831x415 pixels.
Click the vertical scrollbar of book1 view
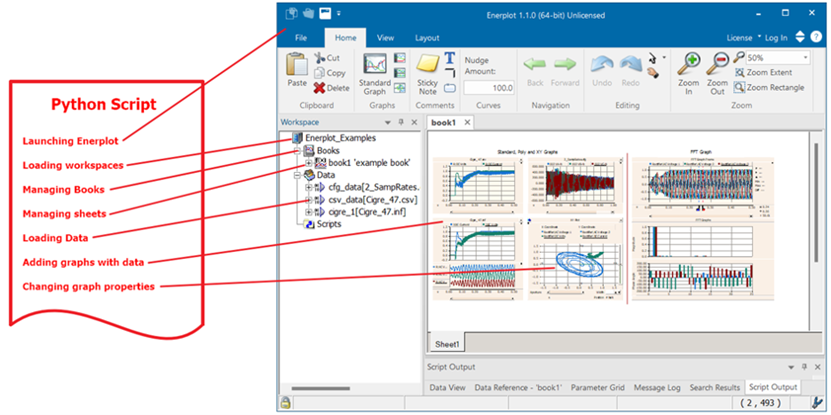[817, 201]
